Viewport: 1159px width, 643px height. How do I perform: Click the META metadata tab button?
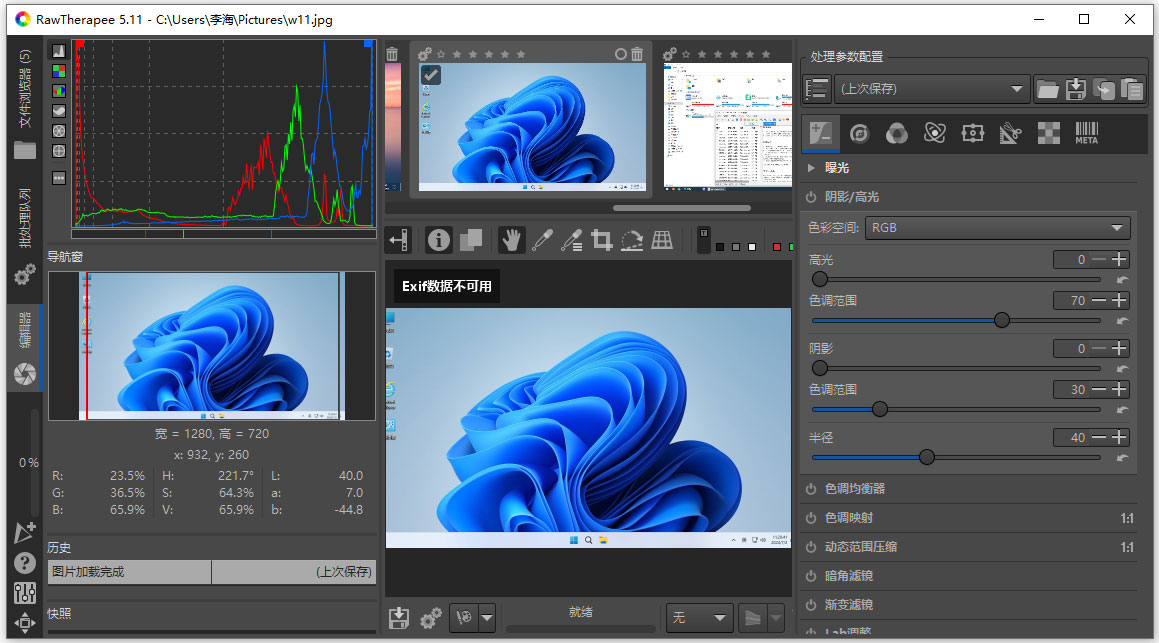click(1086, 133)
